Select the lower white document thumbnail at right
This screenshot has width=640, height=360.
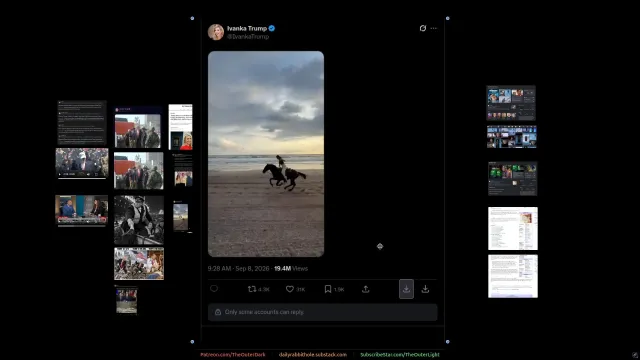513,276
